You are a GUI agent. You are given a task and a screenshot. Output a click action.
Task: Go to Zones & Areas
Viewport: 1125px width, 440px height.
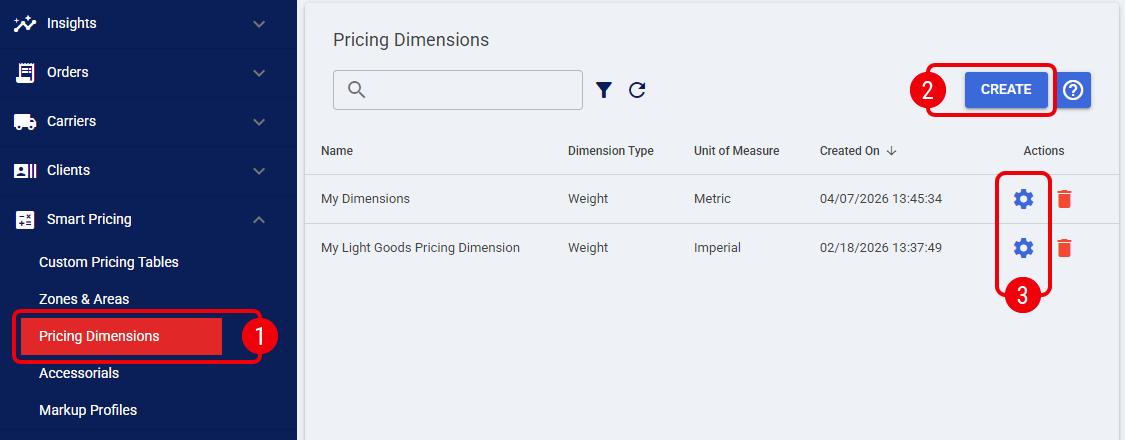(x=84, y=299)
